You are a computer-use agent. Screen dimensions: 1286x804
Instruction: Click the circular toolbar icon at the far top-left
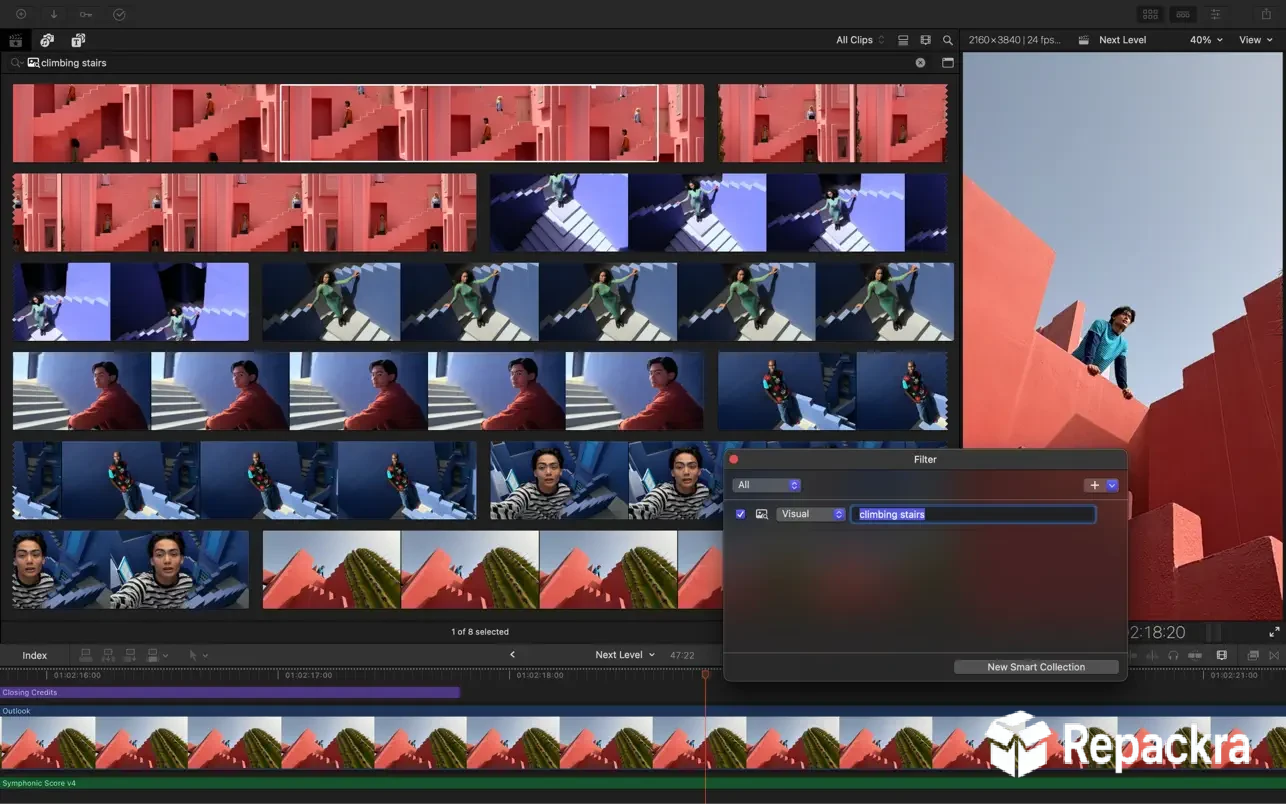point(21,14)
